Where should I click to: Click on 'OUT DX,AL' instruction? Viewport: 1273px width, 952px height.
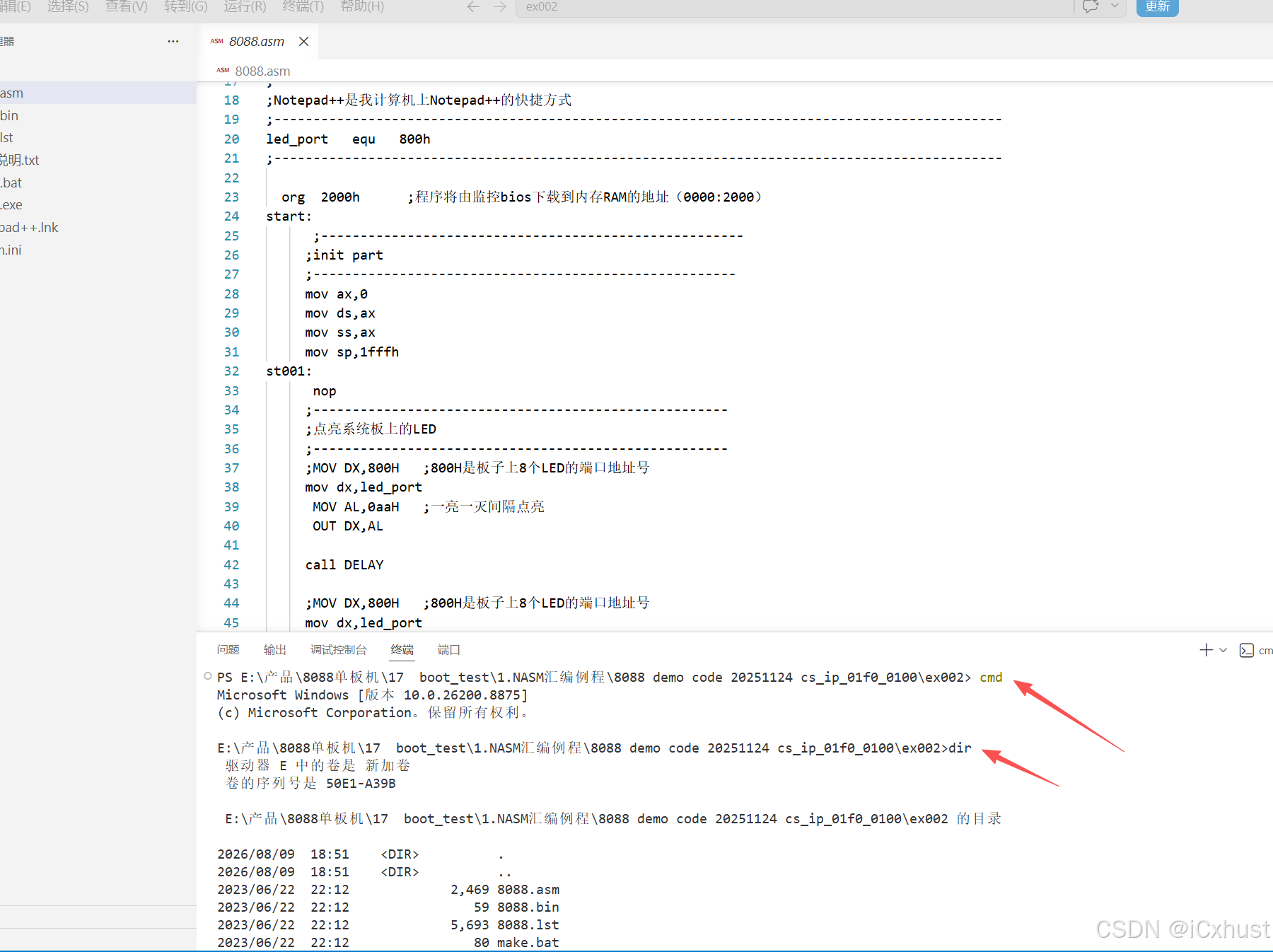coord(347,526)
